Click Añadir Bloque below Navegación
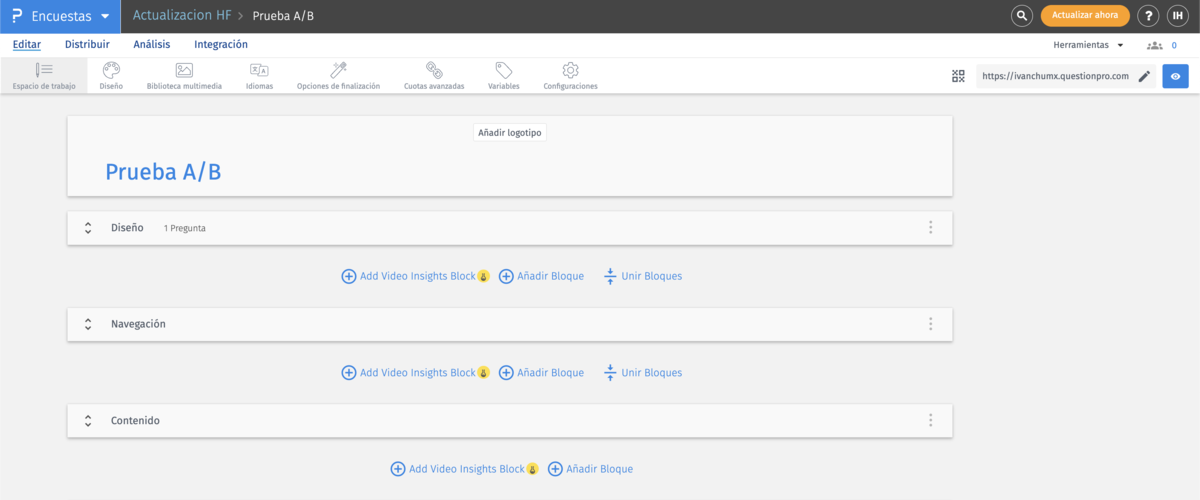This screenshot has height=500, width=1200. pos(541,373)
